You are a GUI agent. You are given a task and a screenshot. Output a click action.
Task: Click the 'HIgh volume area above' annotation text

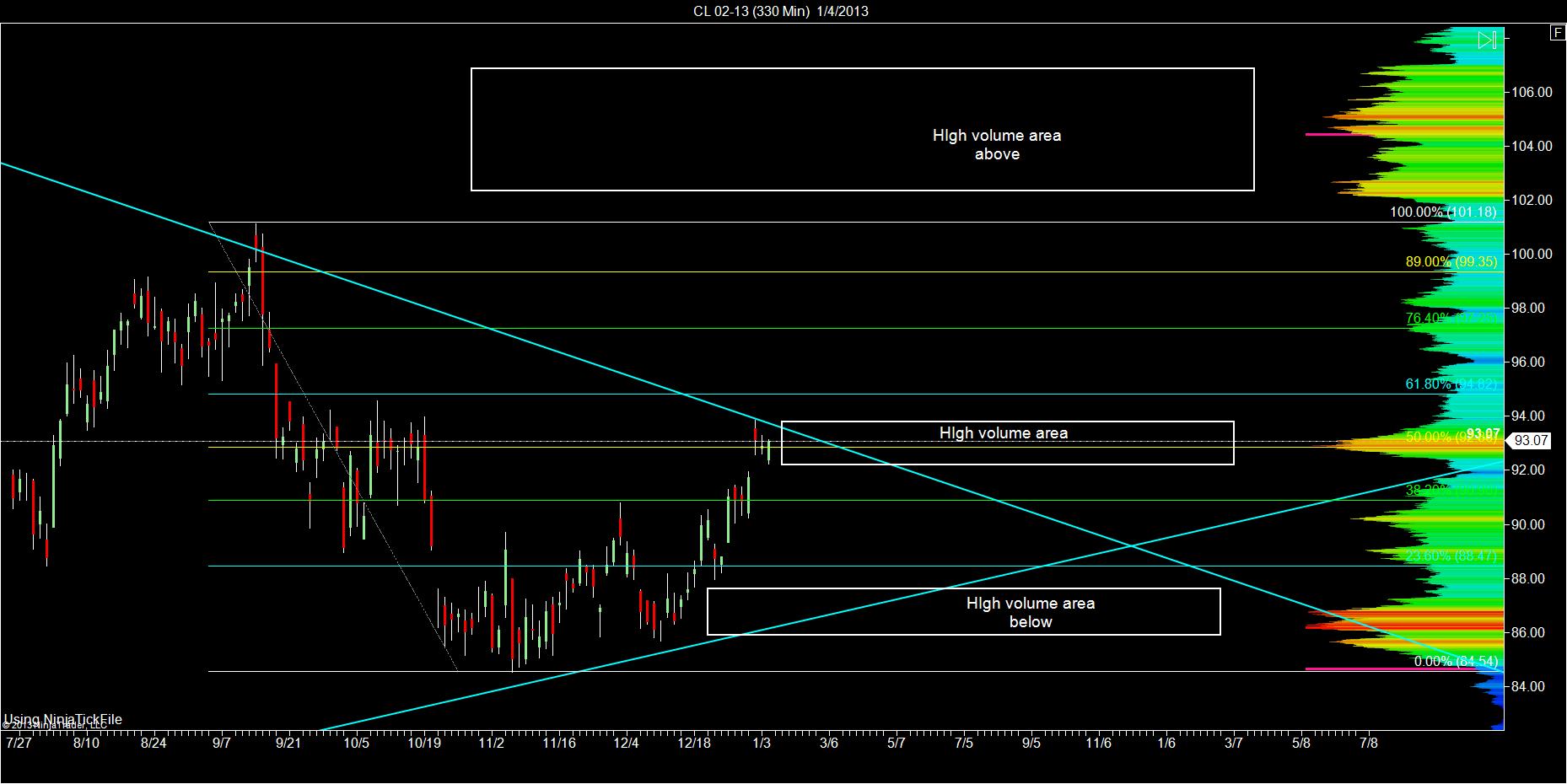pyautogui.click(x=997, y=144)
